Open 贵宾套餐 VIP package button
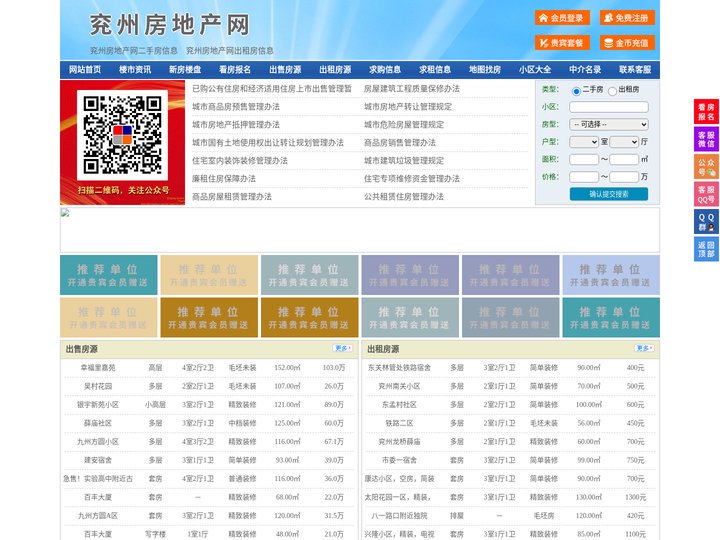Viewport: 720px width, 540px height. point(562,43)
